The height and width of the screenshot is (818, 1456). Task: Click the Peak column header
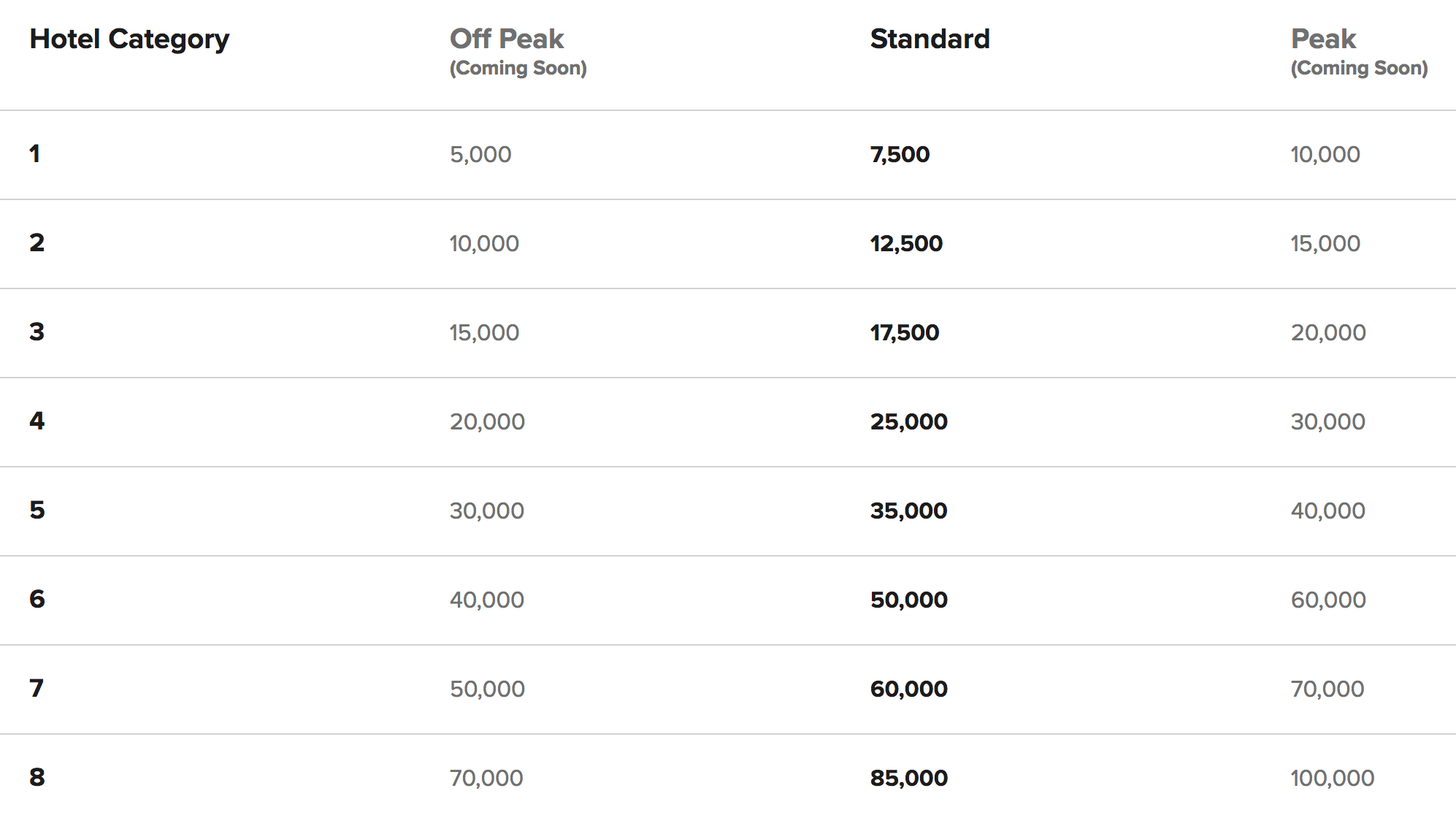pos(1323,39)
